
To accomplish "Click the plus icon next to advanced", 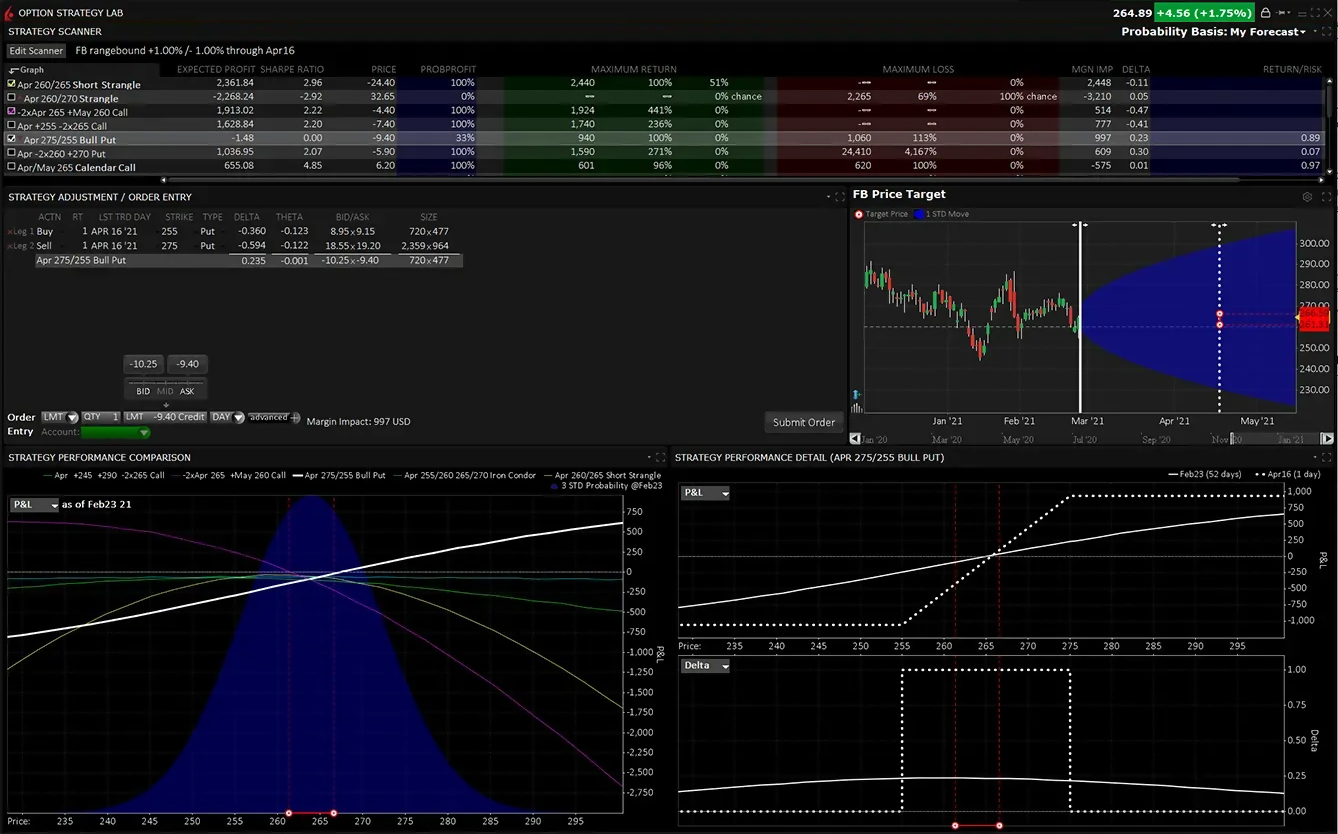I will (295, 417).
